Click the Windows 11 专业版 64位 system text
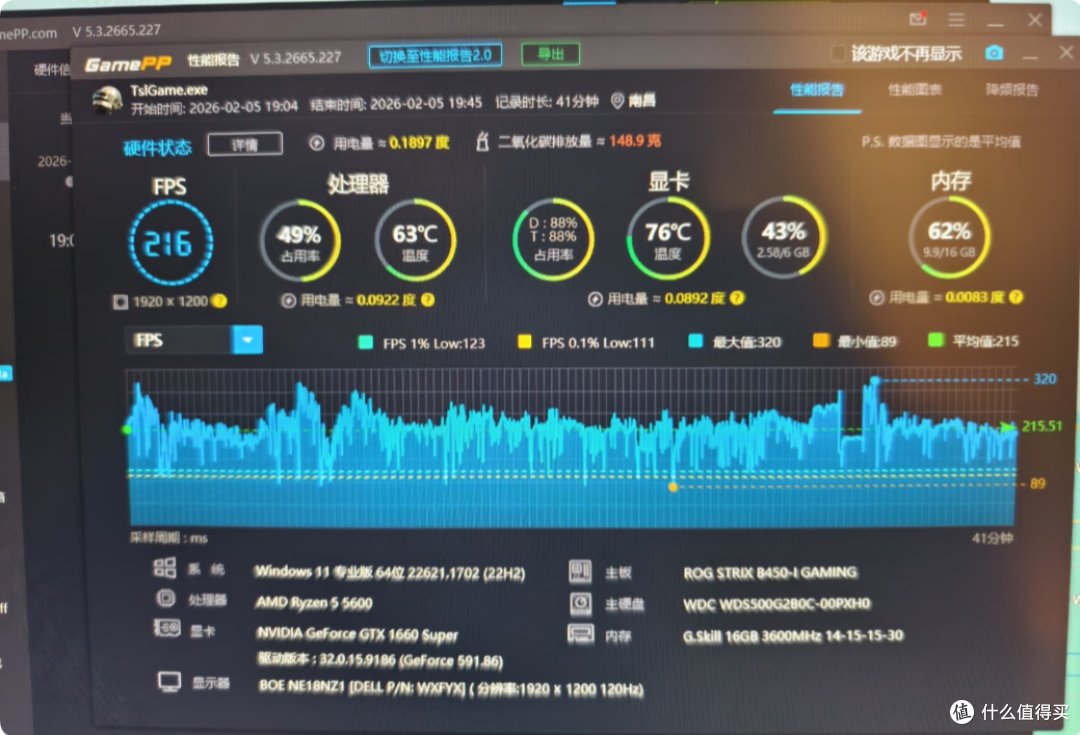1080x735 pixels. tap(389, 572)
